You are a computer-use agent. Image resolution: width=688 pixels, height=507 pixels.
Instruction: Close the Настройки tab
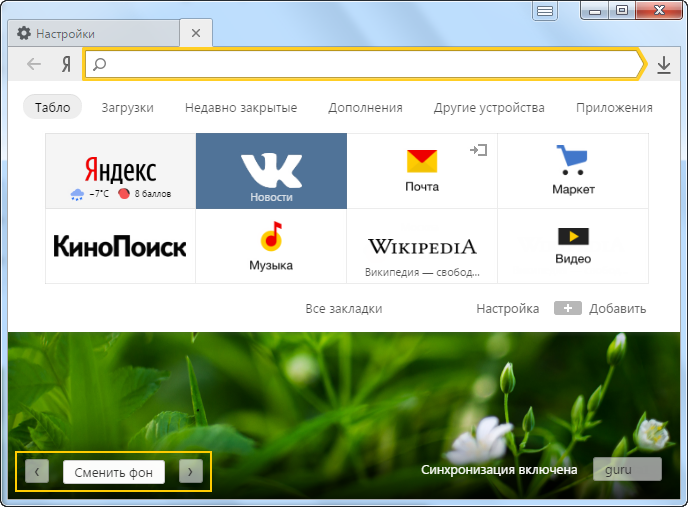(x=196, y=33)
